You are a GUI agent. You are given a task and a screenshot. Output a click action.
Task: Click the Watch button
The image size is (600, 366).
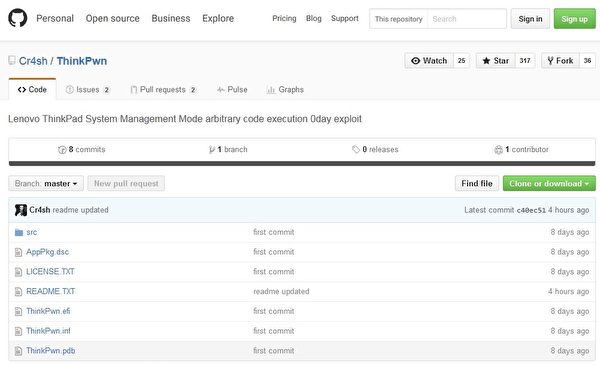429,60
